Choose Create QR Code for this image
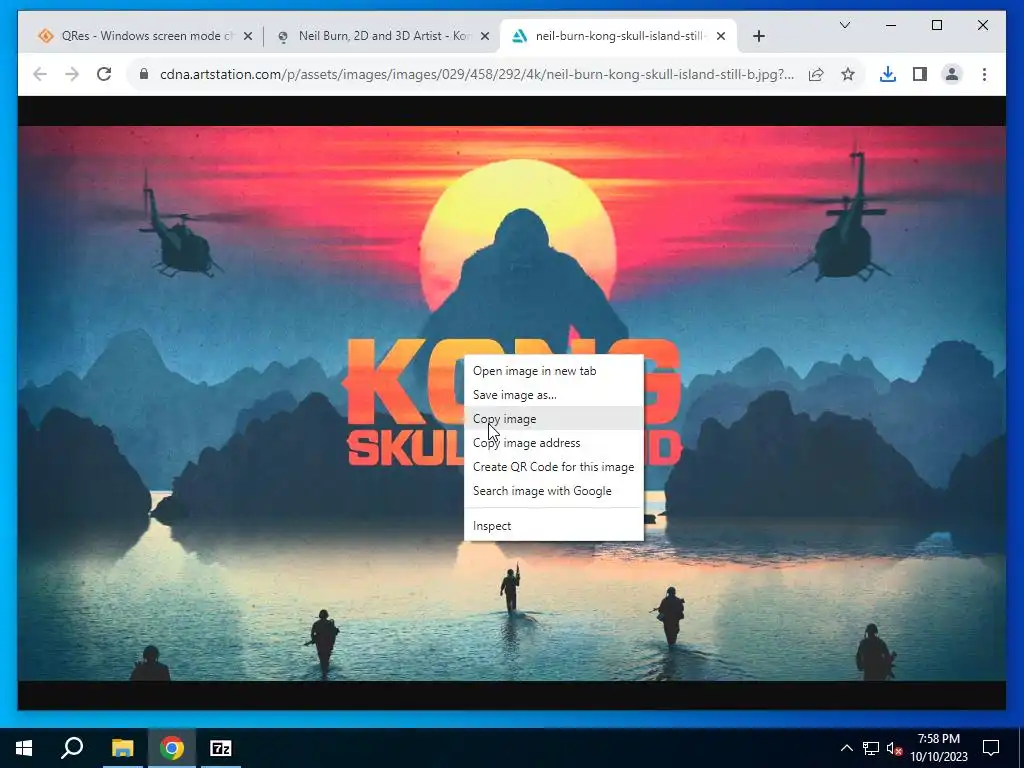1024x768 pixels. pyautogui.click(x=554, y=467)
